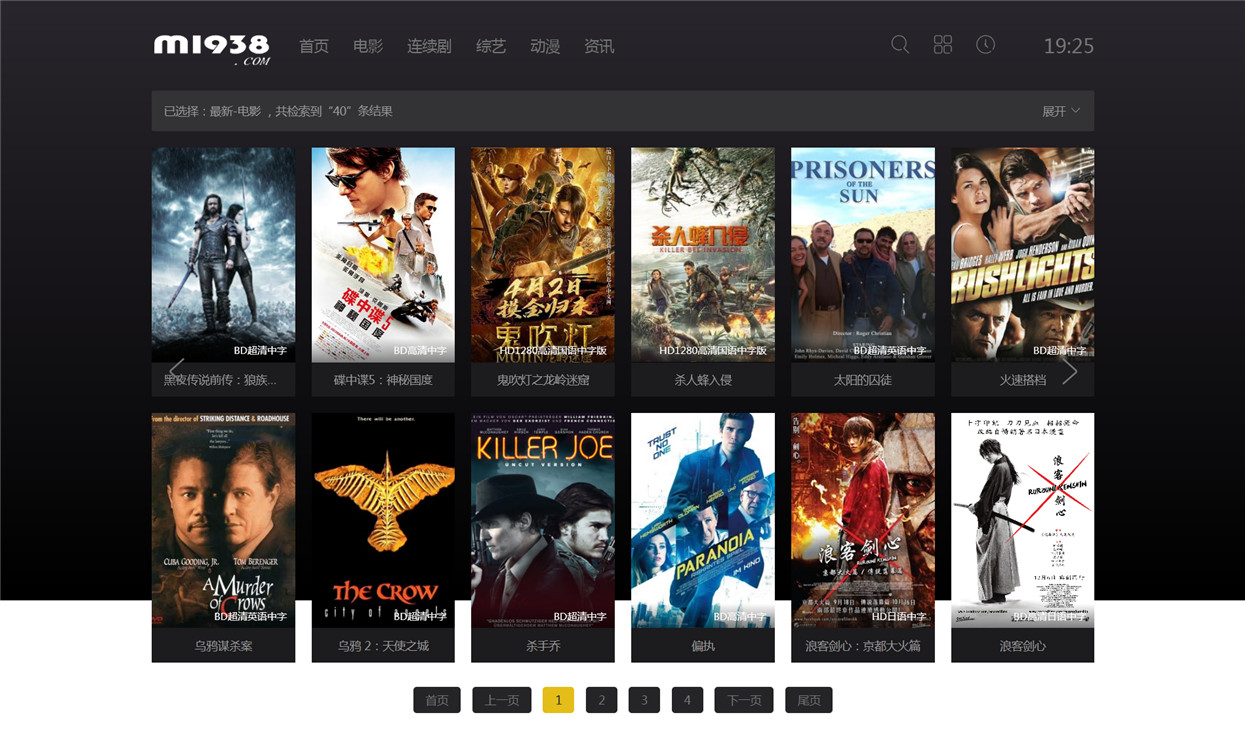Click the 下一页 pagination button
Image resolution: width=1245 pixels, height=745 pixels.
click(744, 700)
